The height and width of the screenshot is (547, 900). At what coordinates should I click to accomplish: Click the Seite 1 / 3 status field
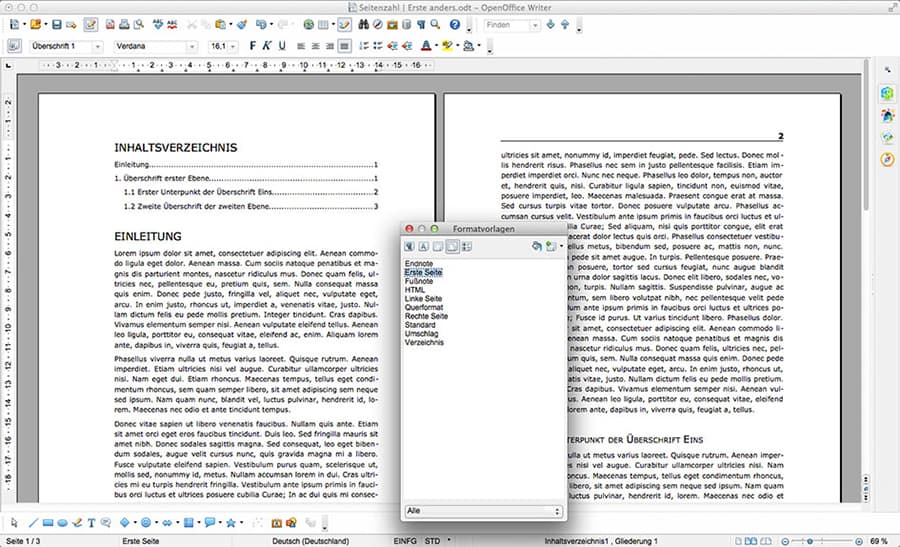click(23, 541)
